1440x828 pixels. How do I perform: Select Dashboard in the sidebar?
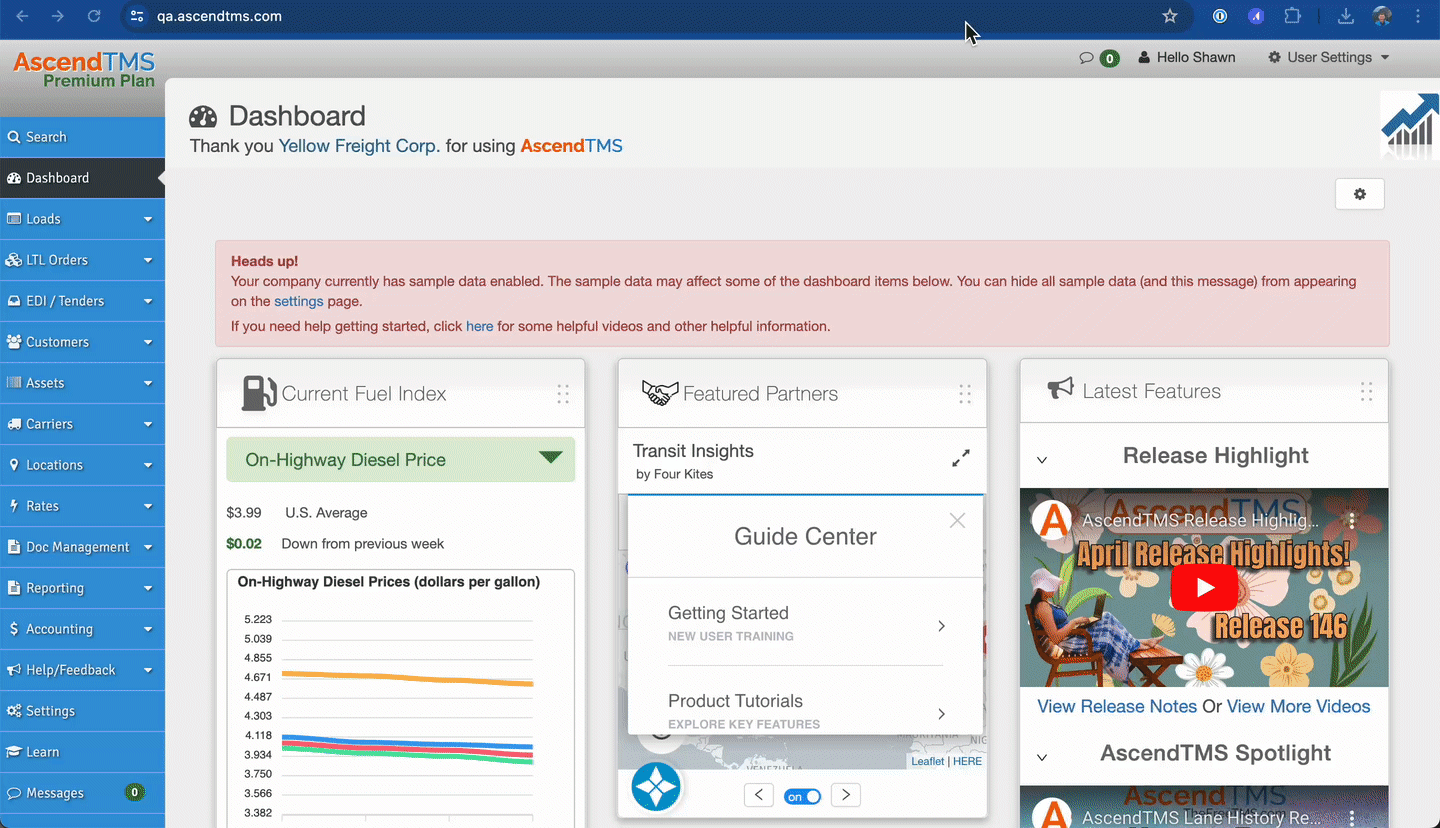coord(82,178)
